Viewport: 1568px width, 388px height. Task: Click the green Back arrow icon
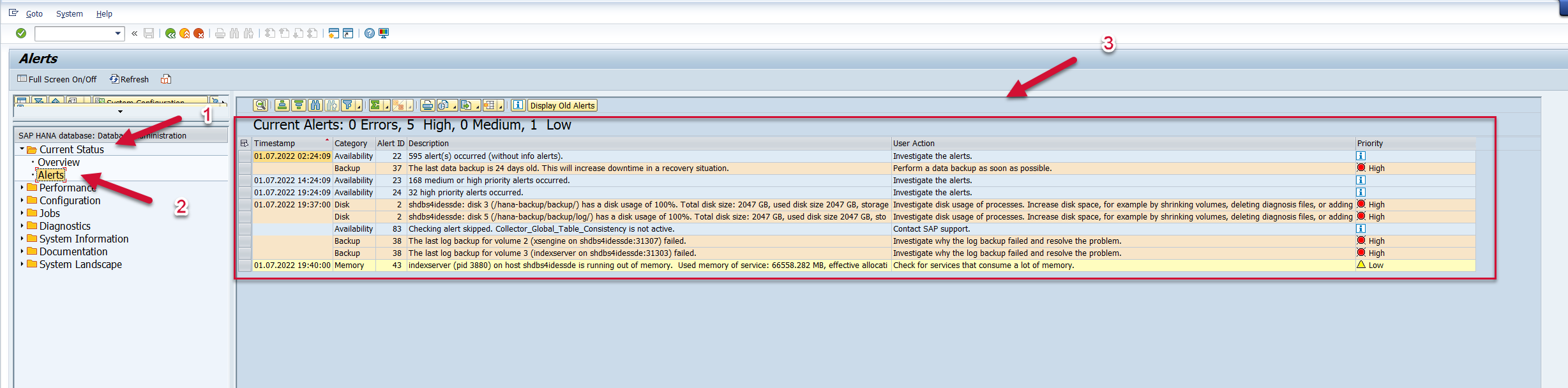[x=170, y=33]
